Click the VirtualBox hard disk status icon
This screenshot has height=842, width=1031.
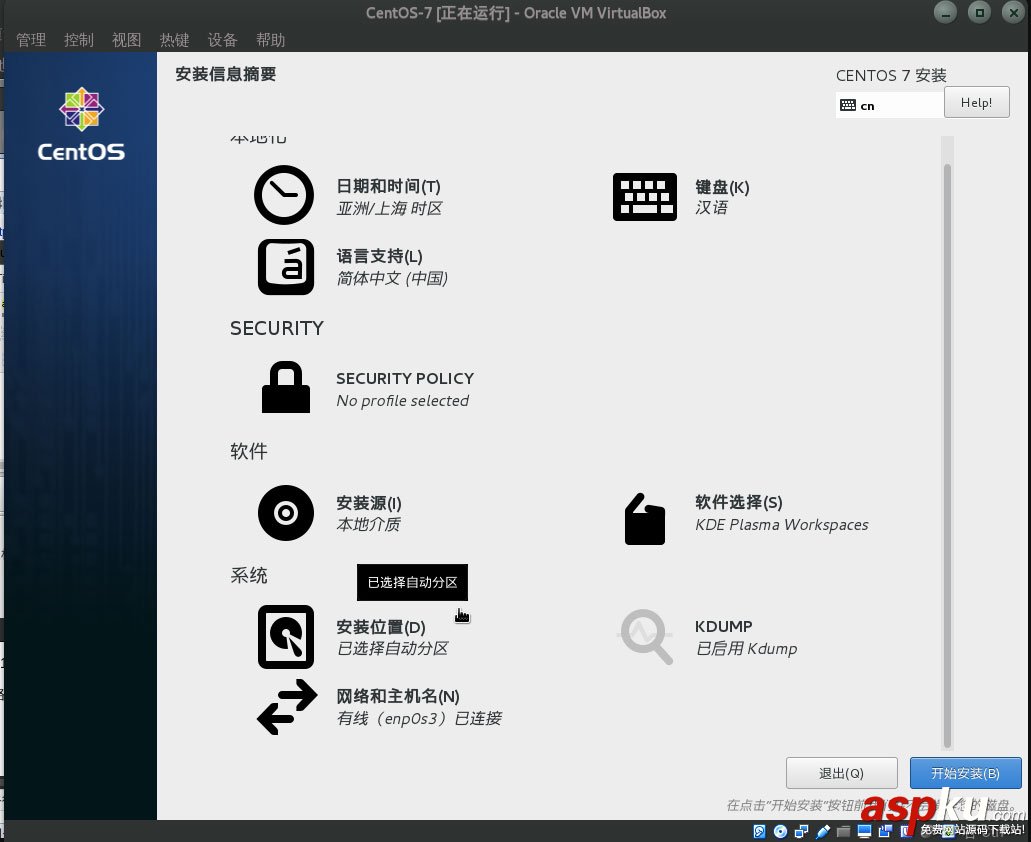(759, 831)
